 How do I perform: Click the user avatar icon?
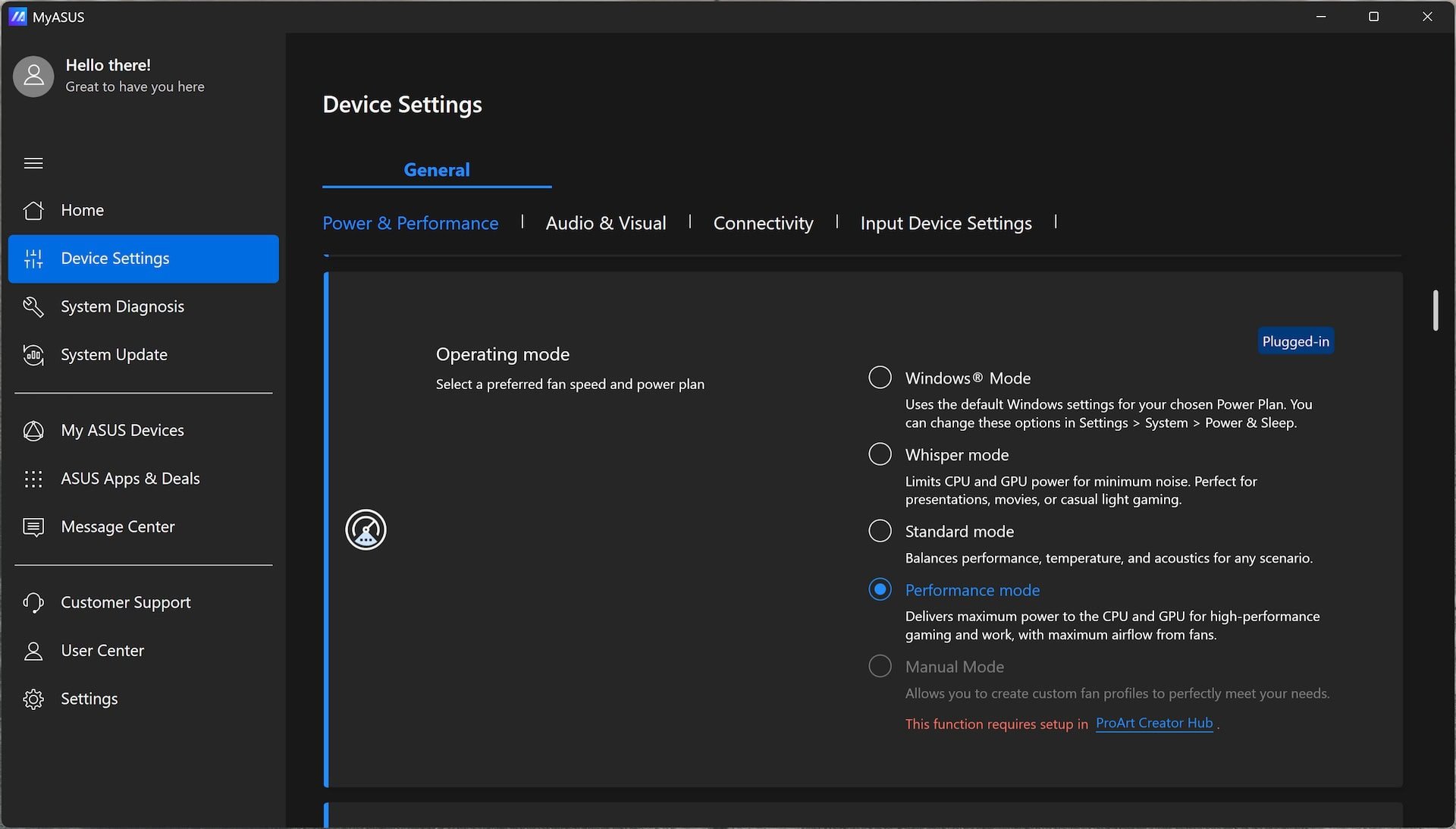pos(33,76)
